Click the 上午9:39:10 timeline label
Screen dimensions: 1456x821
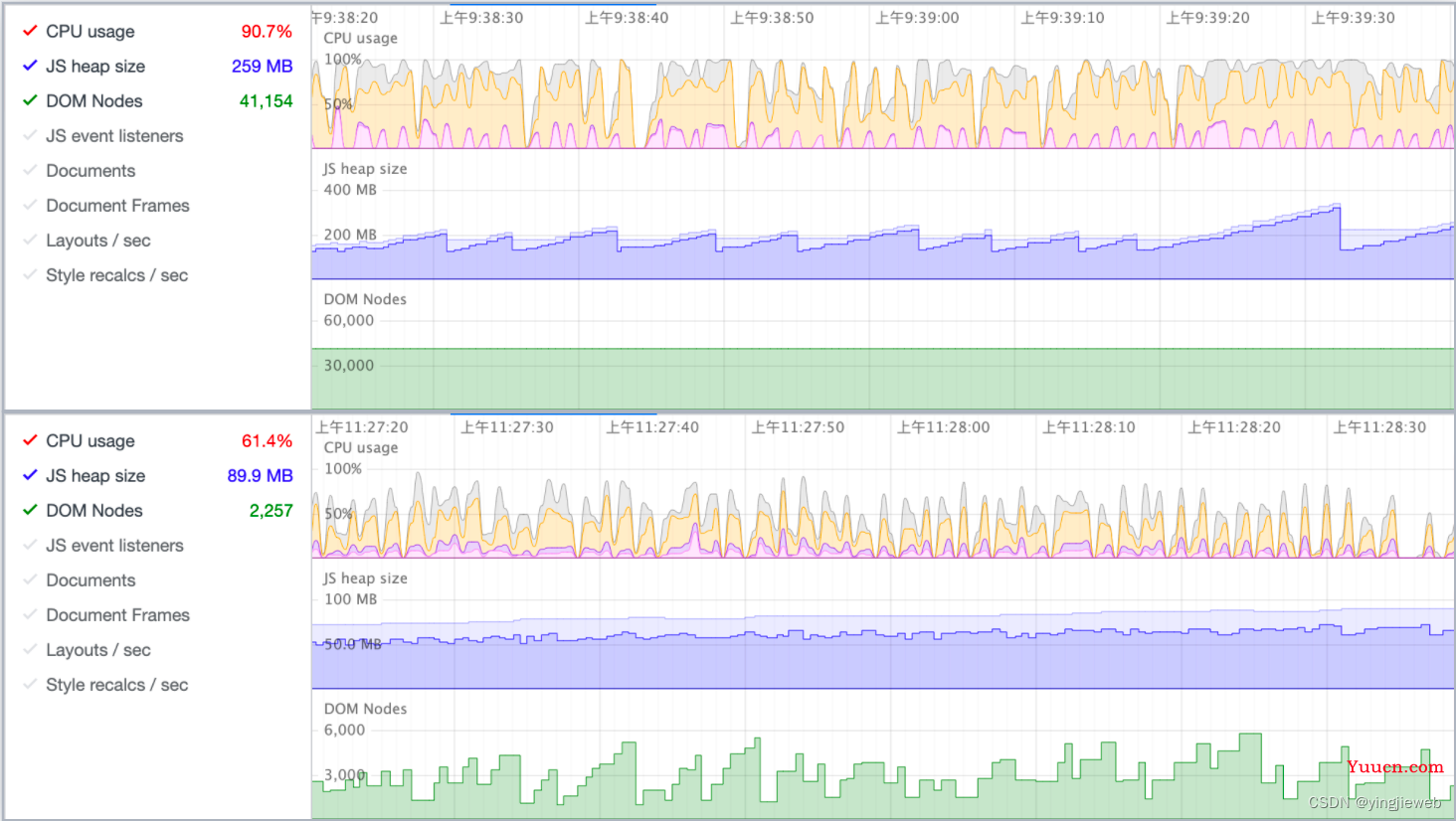click(x=1062, y=18)
